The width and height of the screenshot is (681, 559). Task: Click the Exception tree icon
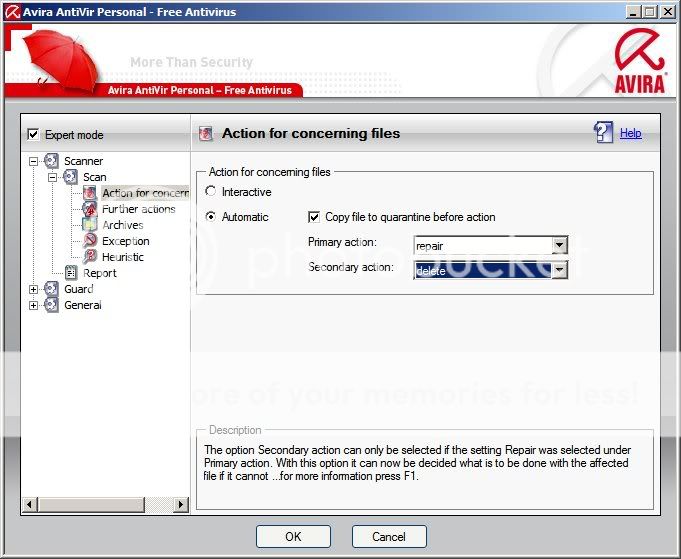89,241
